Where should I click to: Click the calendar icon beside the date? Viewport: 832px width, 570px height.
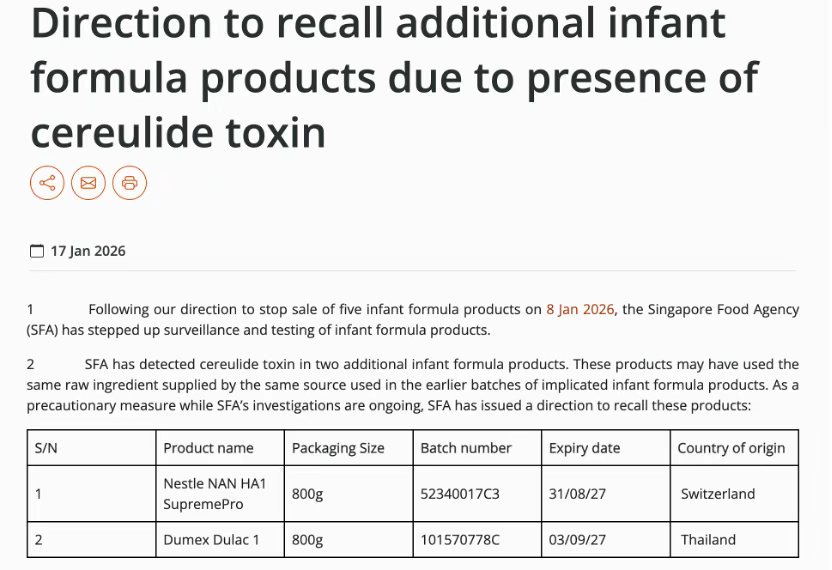click(37, 251)
